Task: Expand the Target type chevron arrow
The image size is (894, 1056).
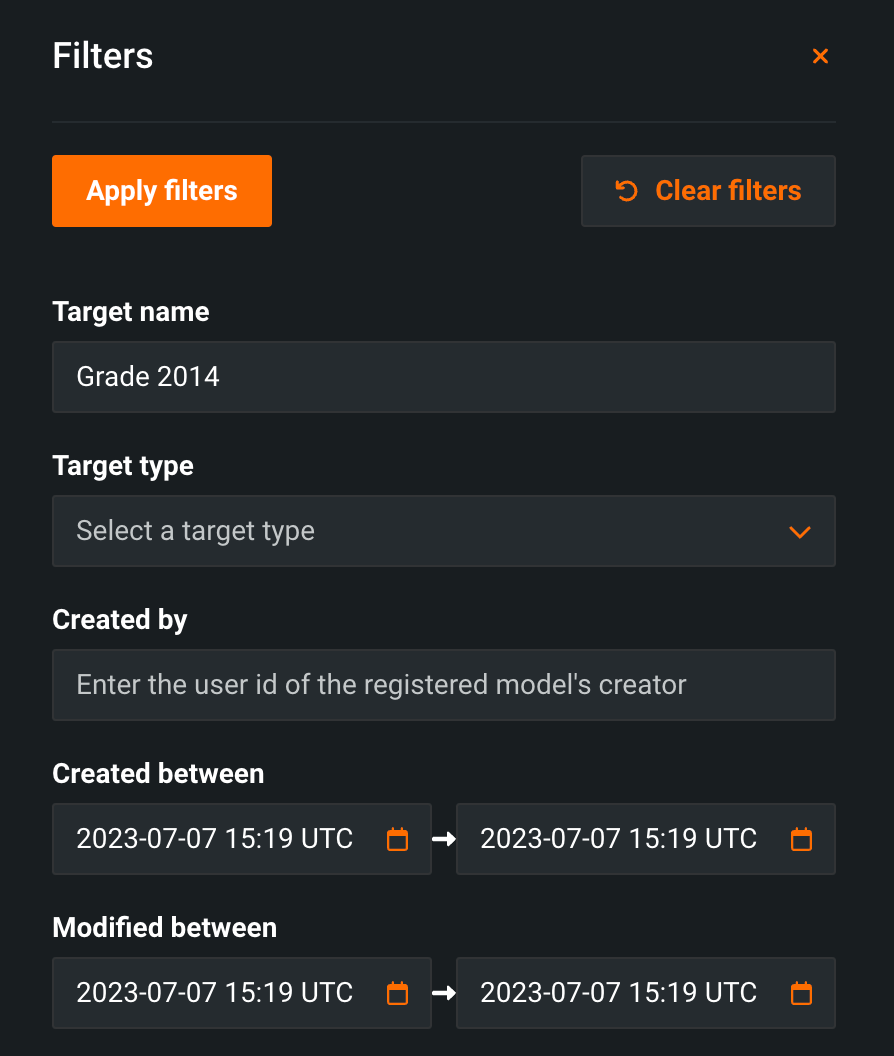Action: 799,532
